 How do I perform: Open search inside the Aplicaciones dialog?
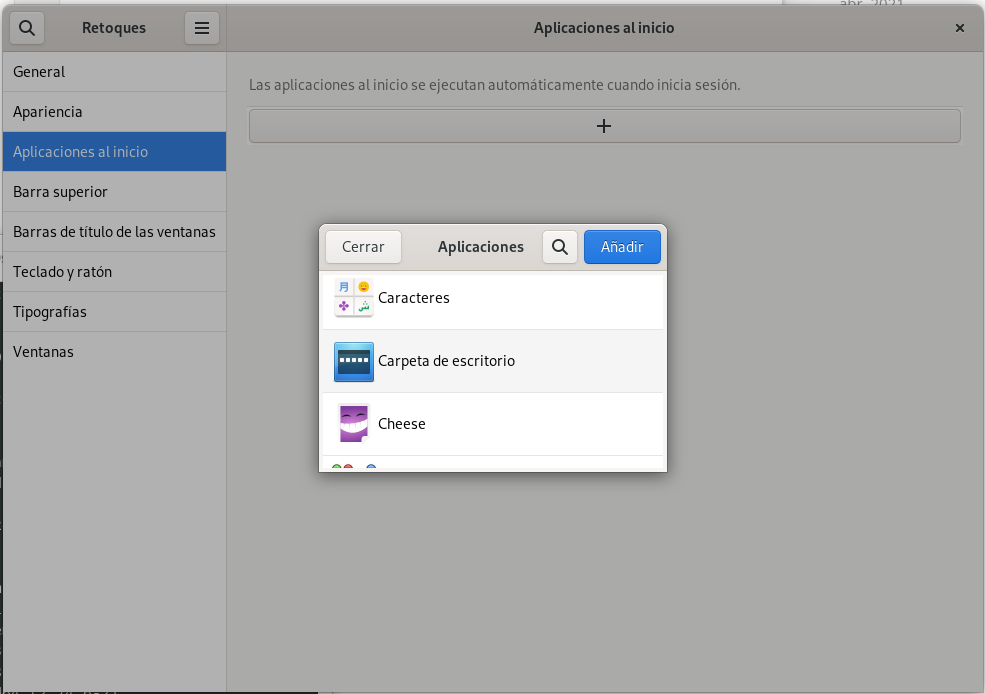pyautogui.click(x=560, y=247)
